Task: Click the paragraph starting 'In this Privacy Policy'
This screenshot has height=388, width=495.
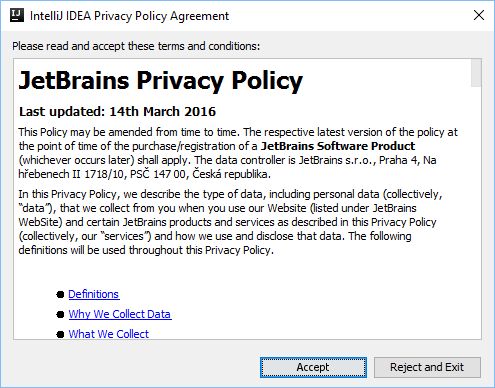Action: pyautogui.click(x=231, y=222)
